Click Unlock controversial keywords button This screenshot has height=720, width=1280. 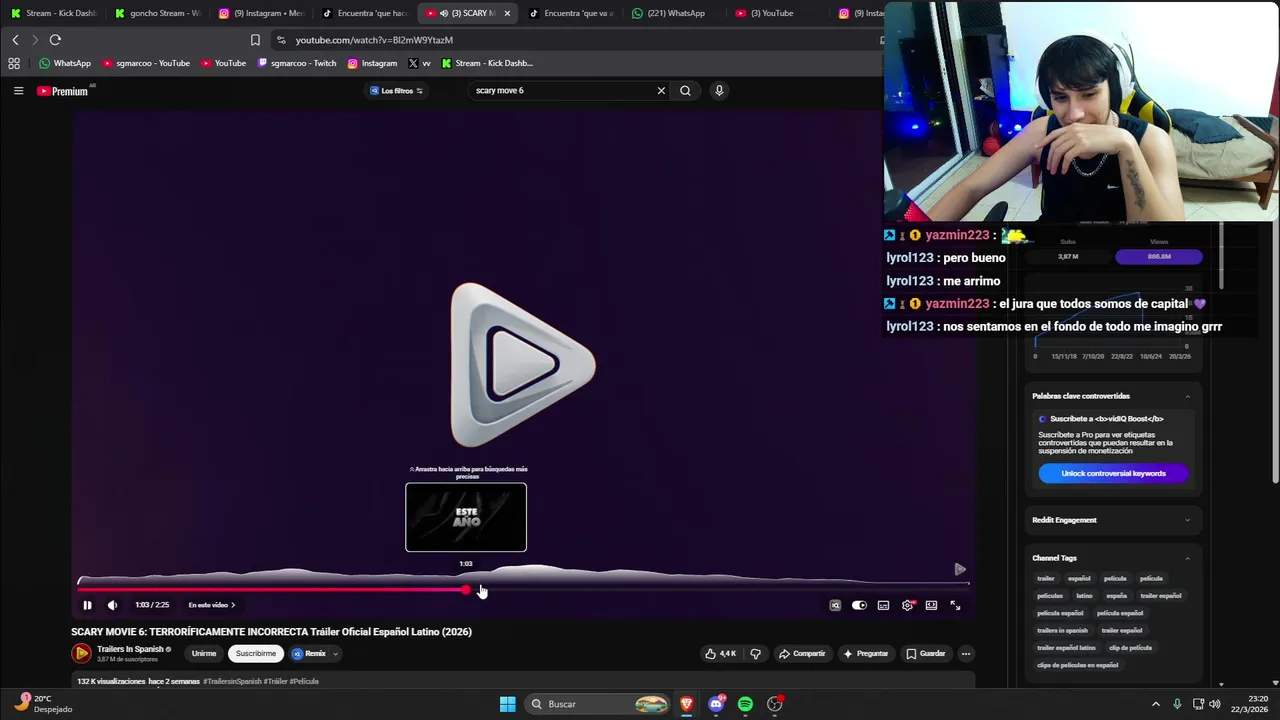1113,474
